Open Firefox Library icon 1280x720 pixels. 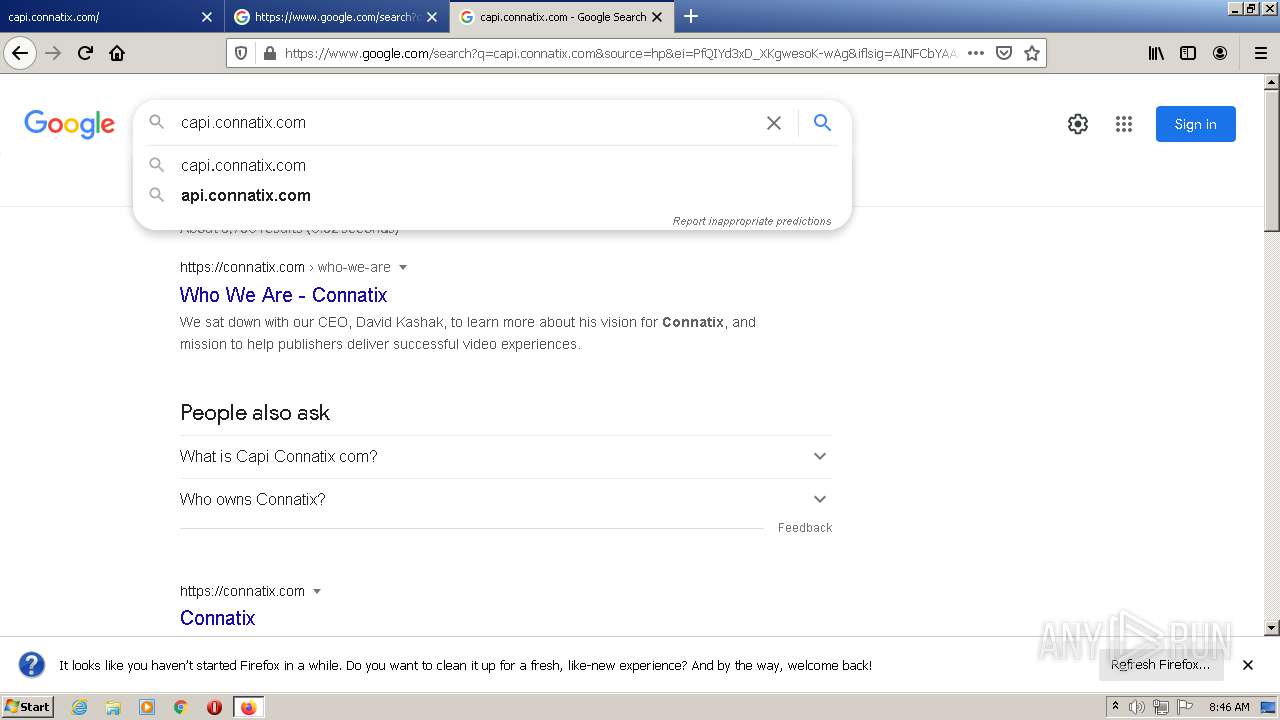pyautogui.click(x=1156, y=53)
